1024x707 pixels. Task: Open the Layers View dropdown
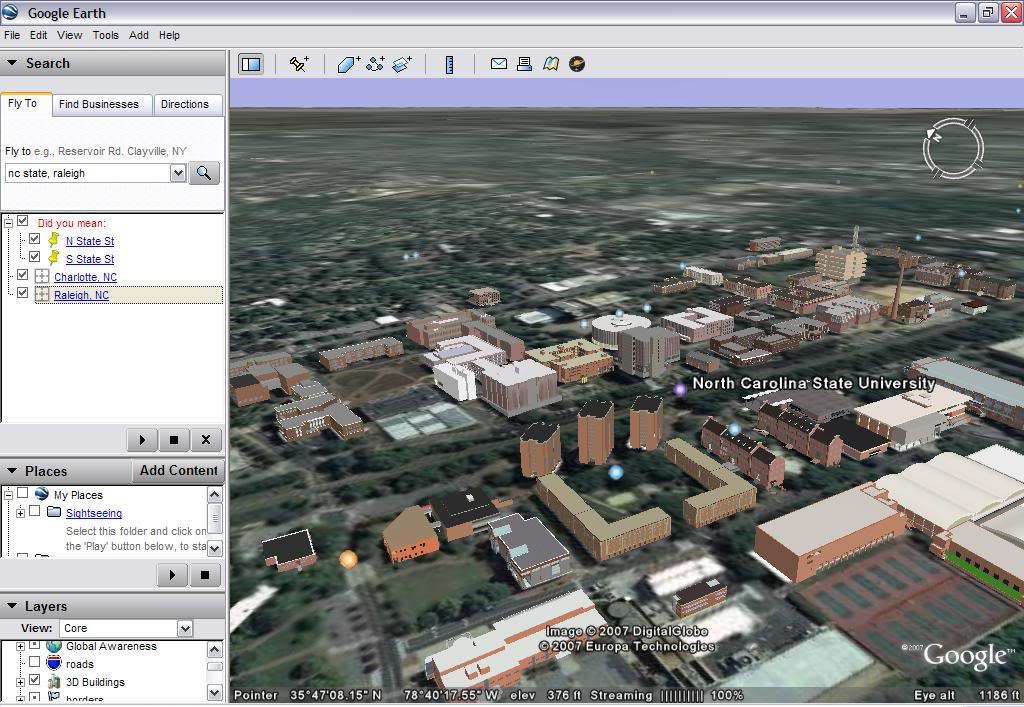[x=185, y=628]
